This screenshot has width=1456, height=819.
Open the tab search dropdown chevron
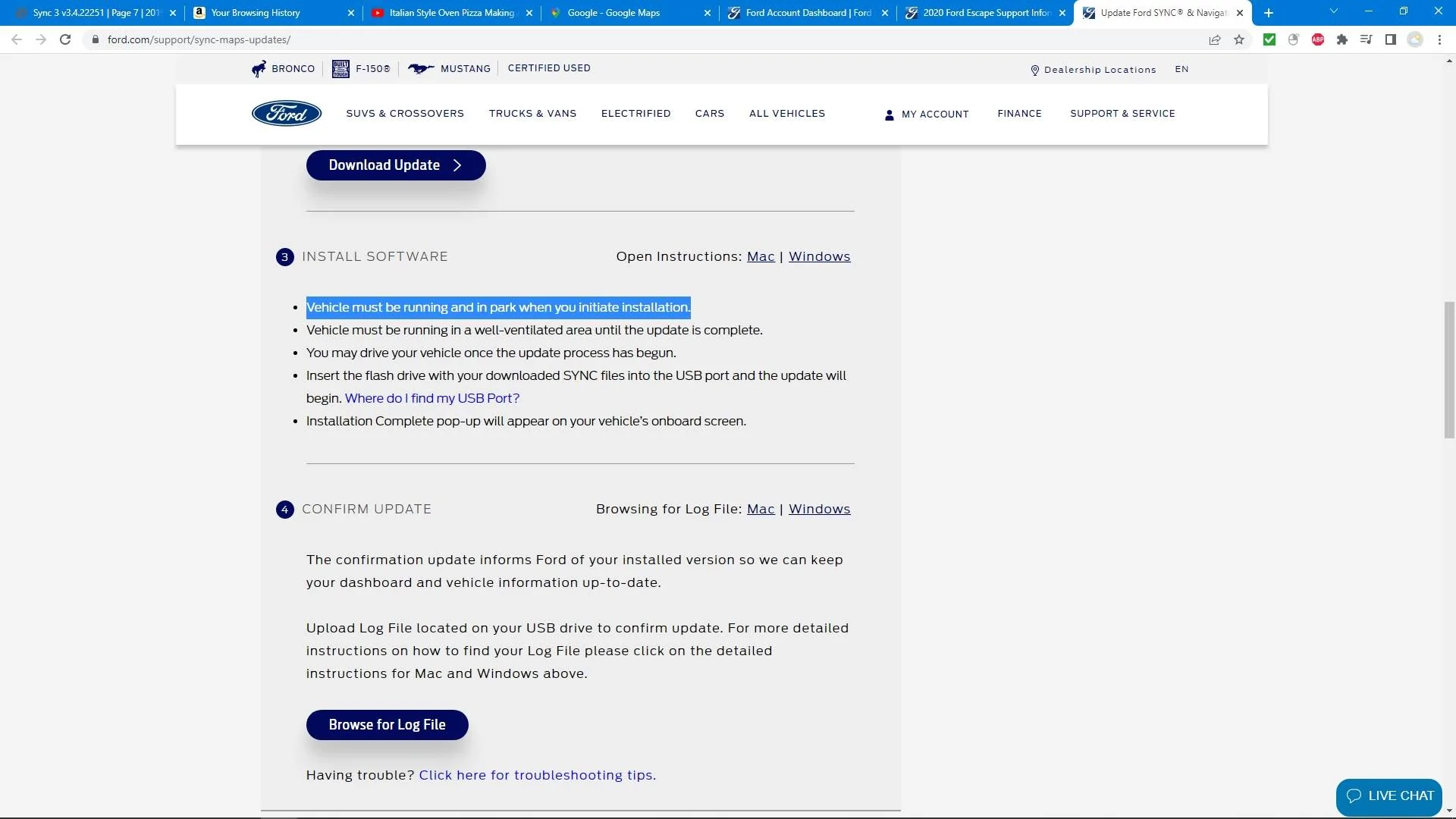[1334, 11]
